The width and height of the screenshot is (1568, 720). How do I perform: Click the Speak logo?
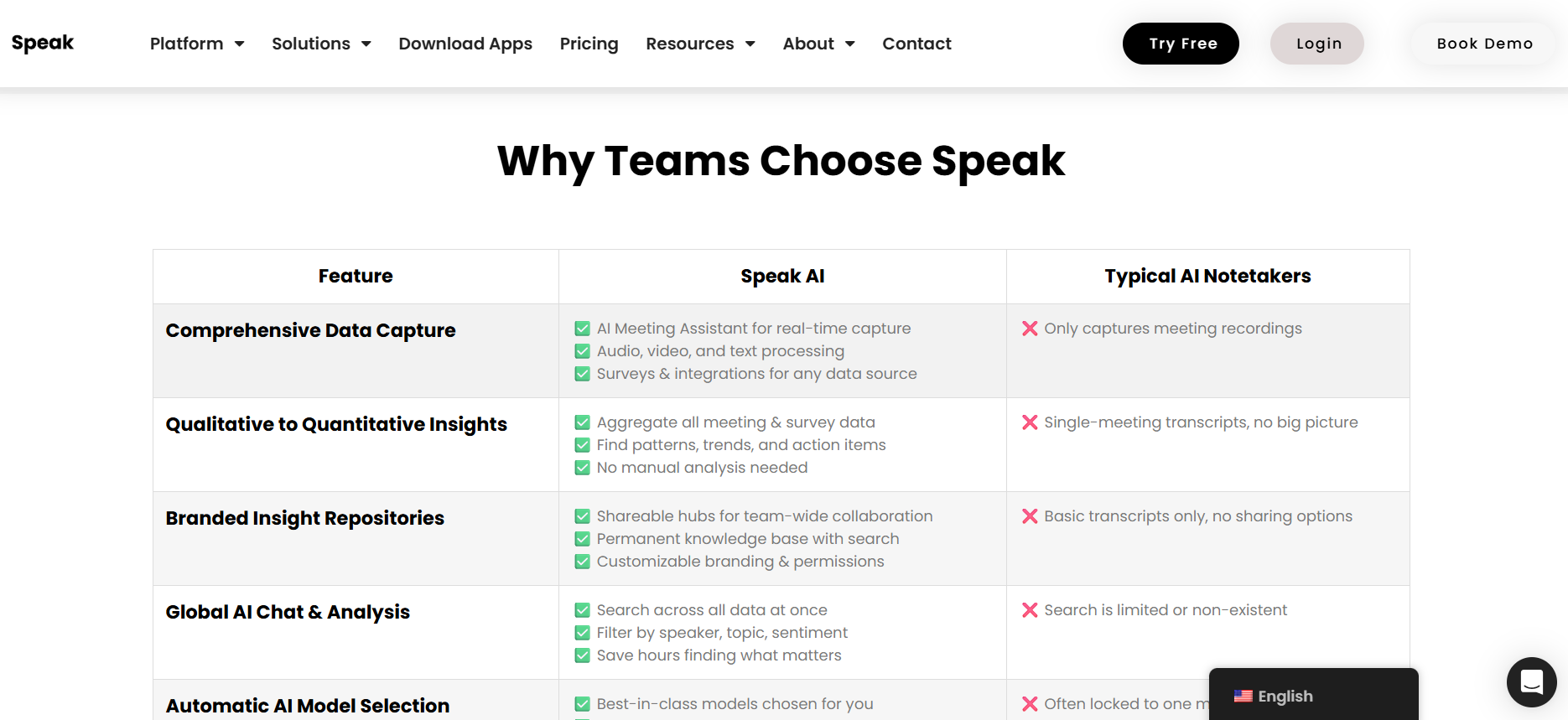click(x=43, y=43)
